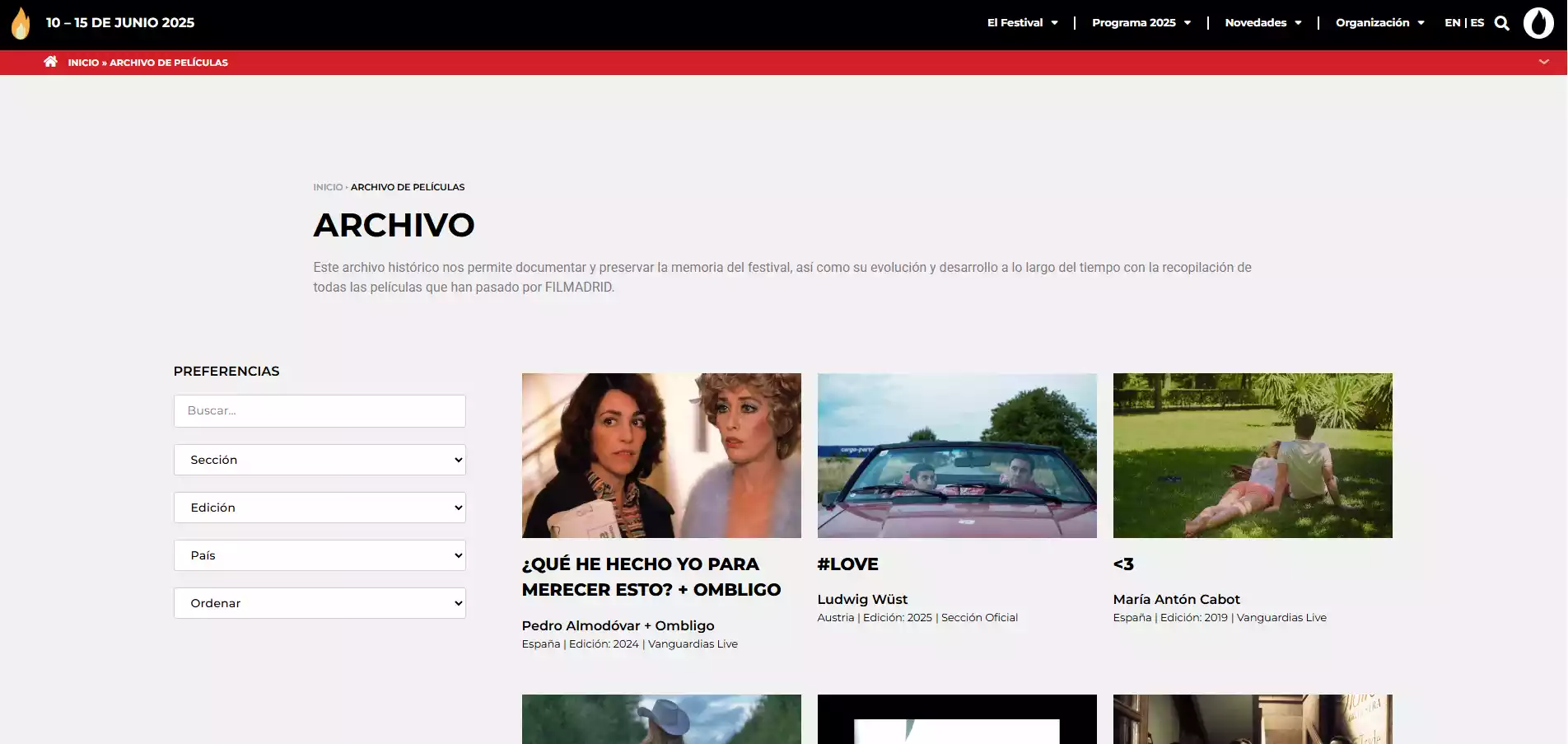
Task: Open the Sección dropdown
Action: coord(320,459)
